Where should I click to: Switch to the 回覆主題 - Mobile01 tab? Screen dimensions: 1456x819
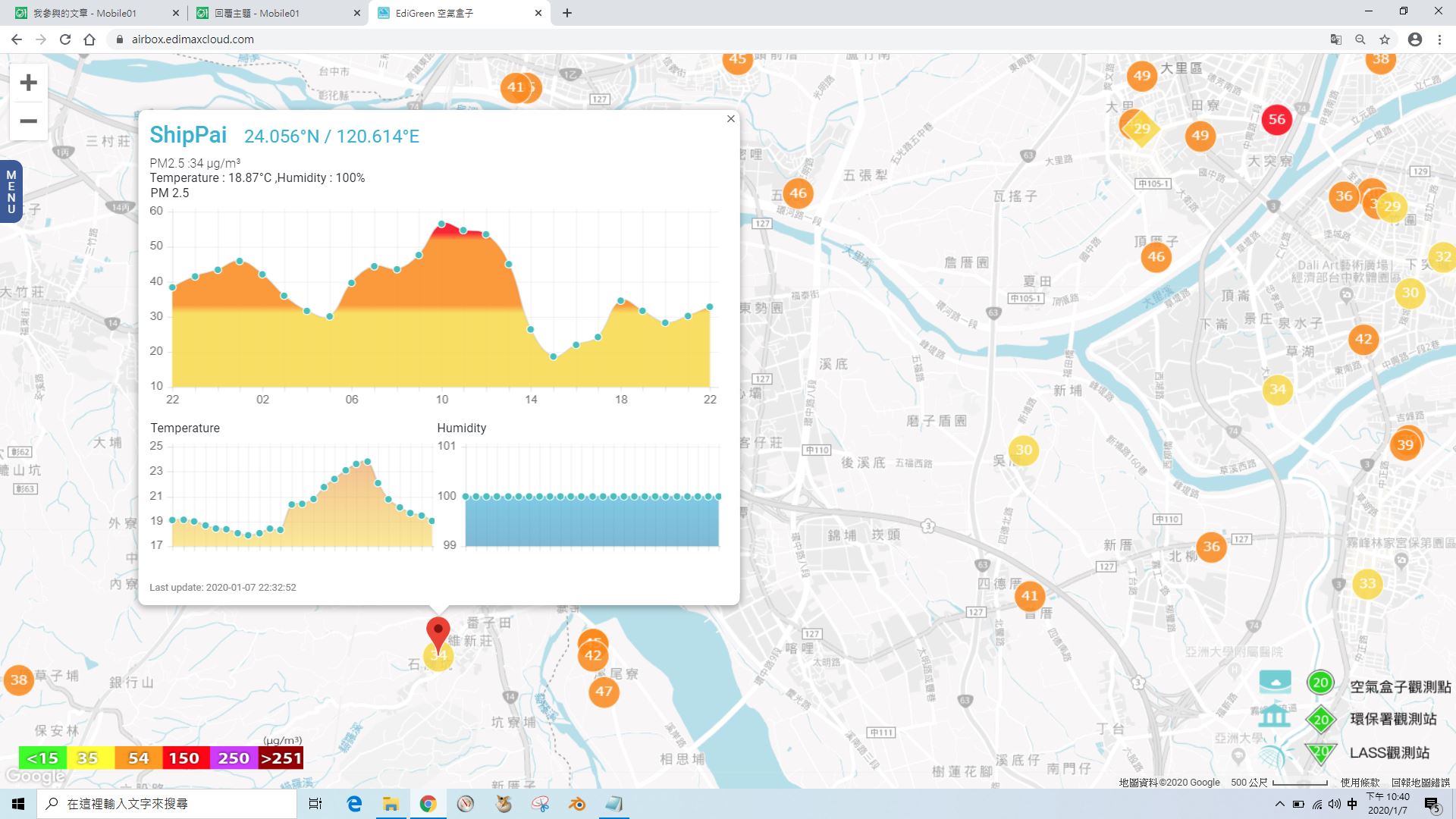pos(278,13)
